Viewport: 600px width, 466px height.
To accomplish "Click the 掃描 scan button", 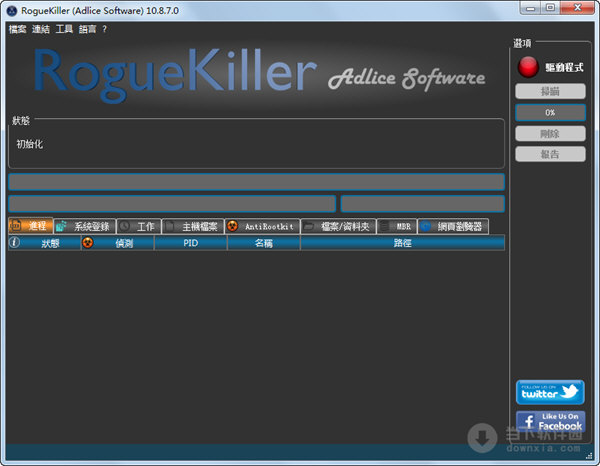I will [550, 91].
